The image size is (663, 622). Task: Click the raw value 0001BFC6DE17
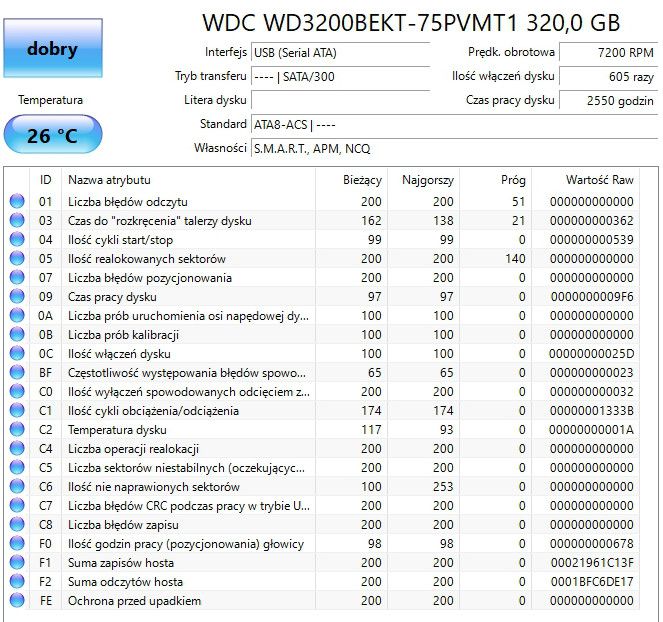point(592,582)
